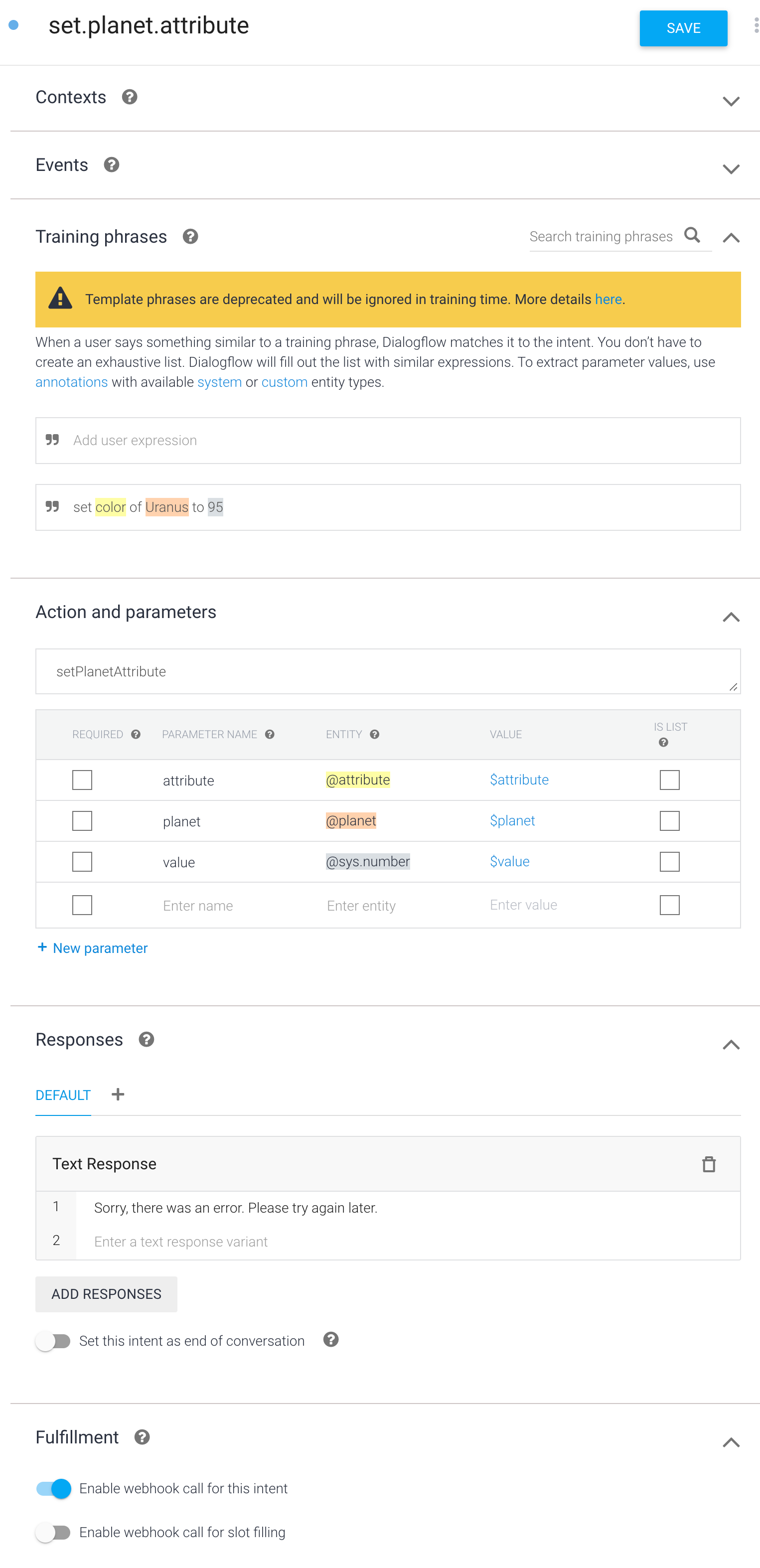
Task: Open the Fulfillment help icon
Action: (143, 1437)
